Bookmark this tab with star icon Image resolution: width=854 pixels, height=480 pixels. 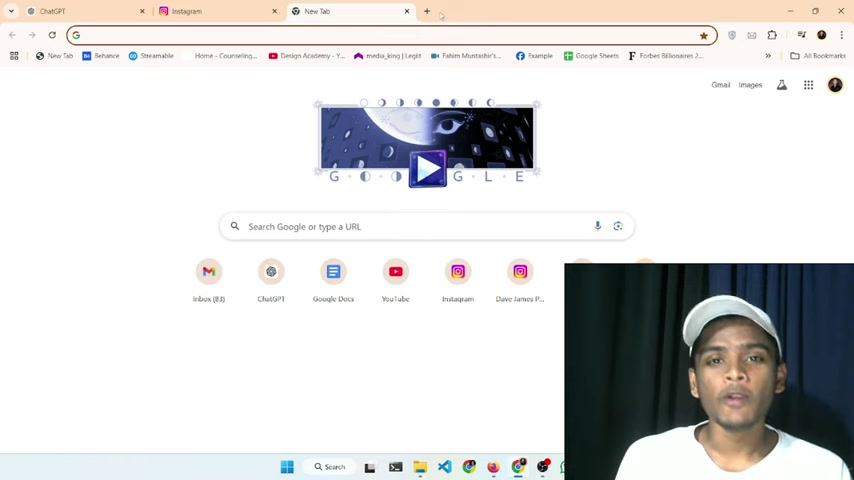coord(704,35)
